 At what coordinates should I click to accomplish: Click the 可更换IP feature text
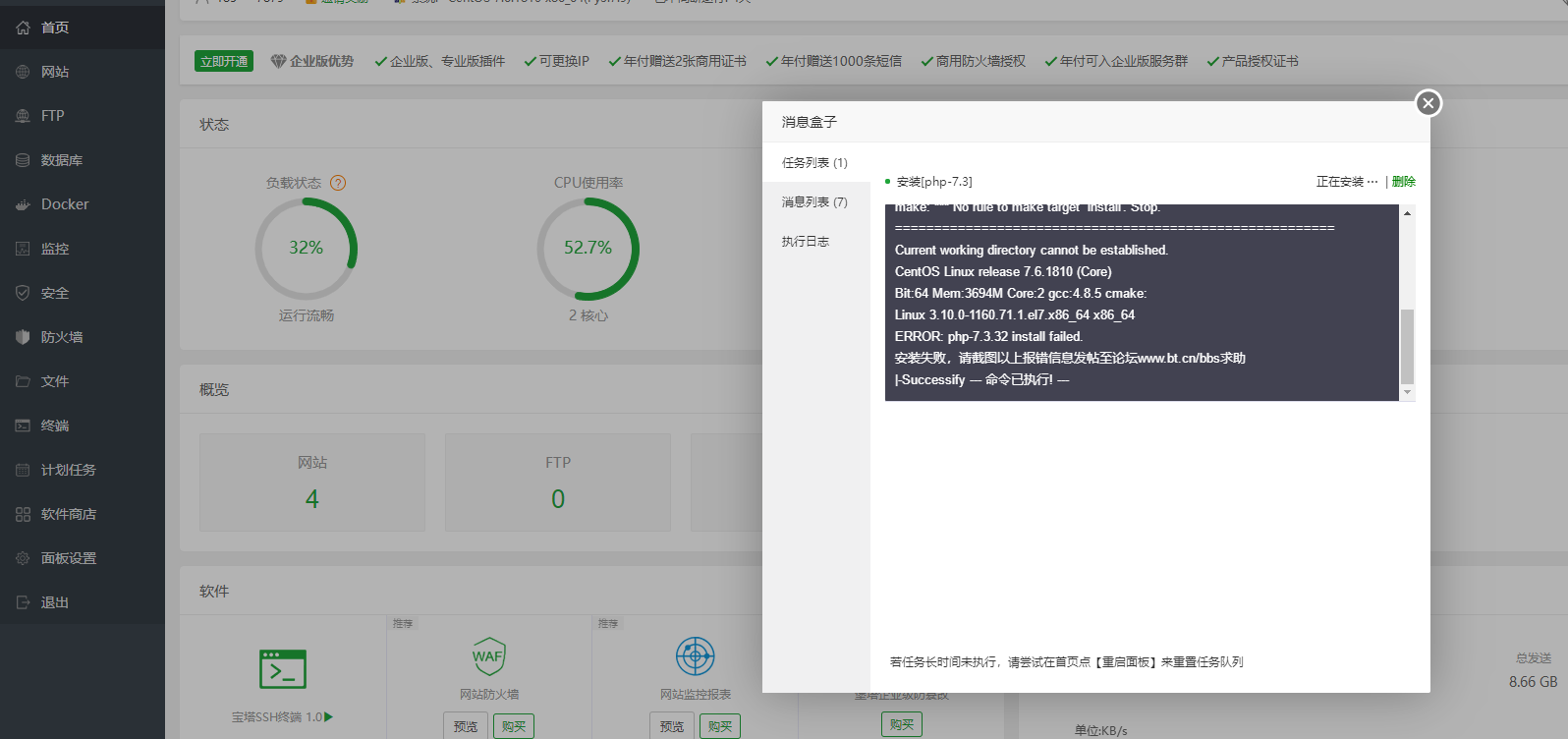coord(564,61)
